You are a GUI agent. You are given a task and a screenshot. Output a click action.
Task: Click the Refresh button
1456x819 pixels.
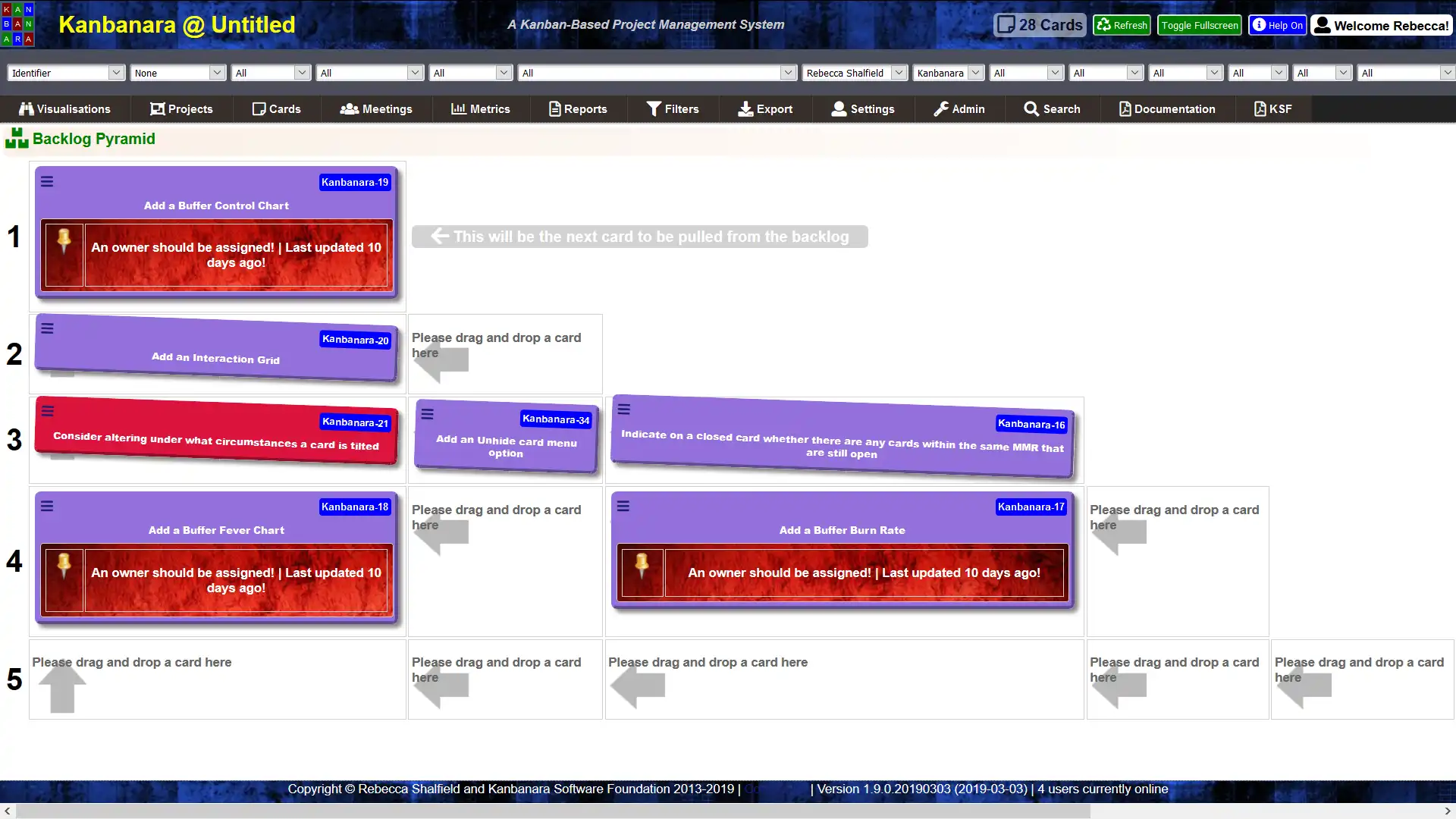click(x=1122, y=25)
